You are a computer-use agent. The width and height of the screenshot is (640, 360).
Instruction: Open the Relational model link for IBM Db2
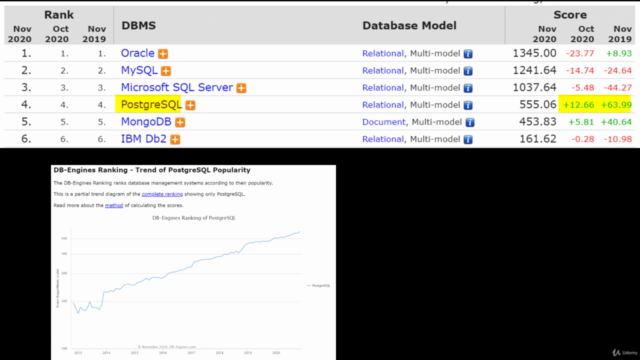point(383,139)
